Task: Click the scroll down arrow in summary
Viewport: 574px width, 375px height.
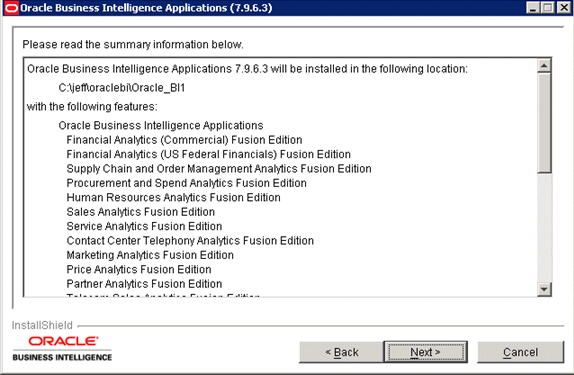Action: tap(544, 289)
